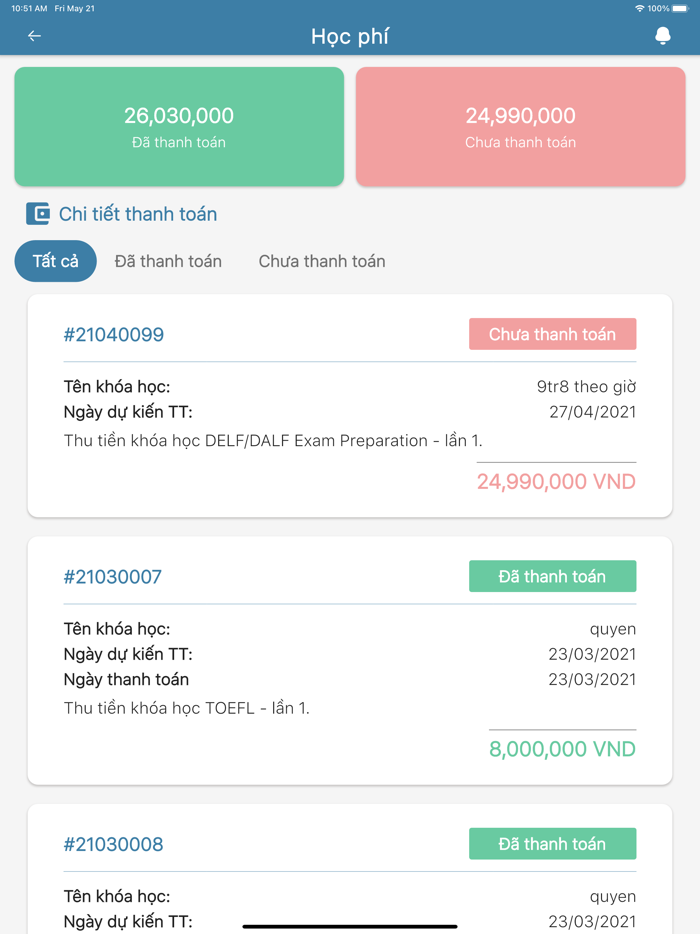700x934 pixels.
Task: Open invoice #21030008
Action: [114, 845]
